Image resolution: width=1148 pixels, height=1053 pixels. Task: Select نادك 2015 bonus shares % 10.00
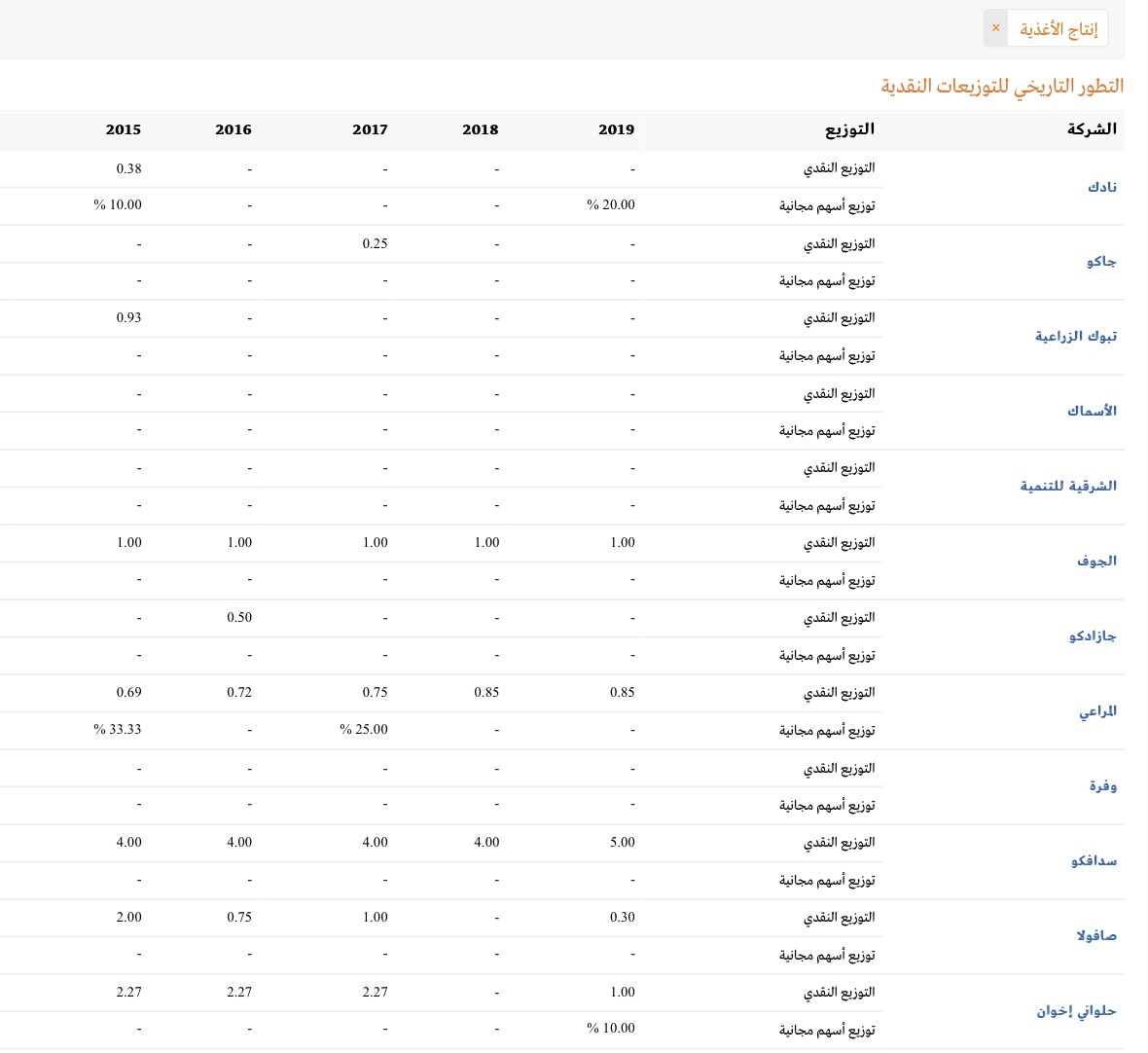(x=117, y=205)
